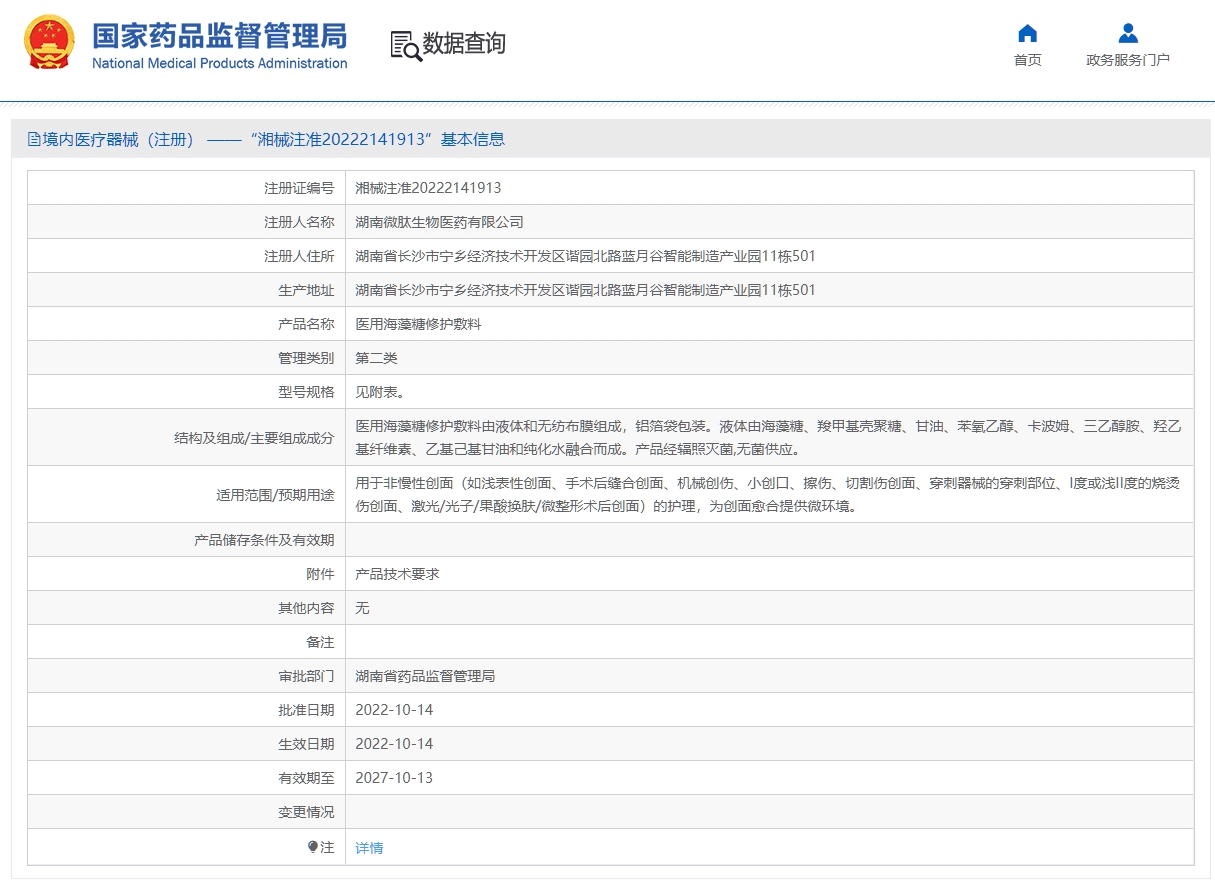This screenshot has width=1215, height=892.
Task: Click the lightbulb icon beside 注
Action: [313, 847]
